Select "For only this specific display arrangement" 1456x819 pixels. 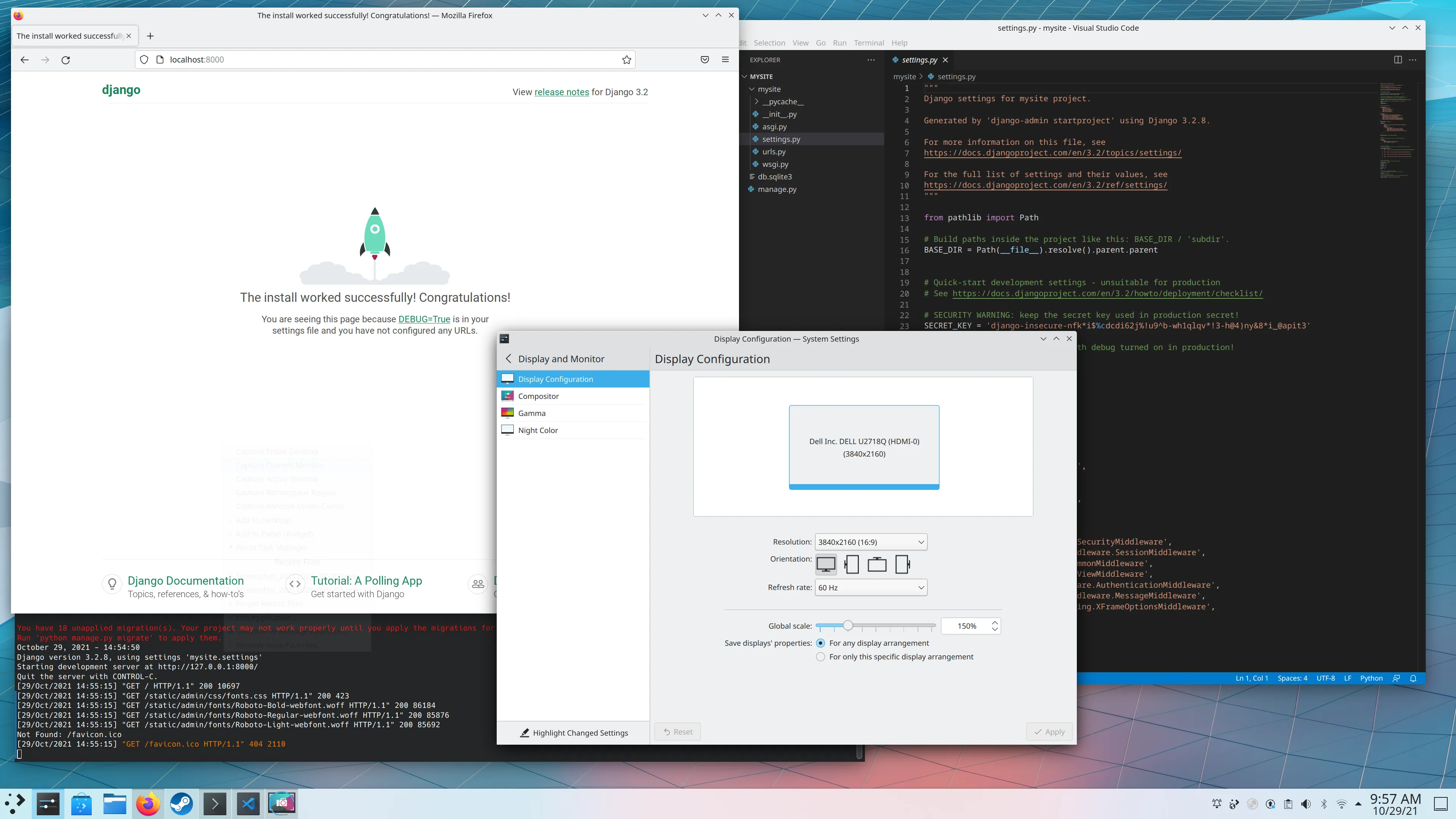(x=820, y=656)
